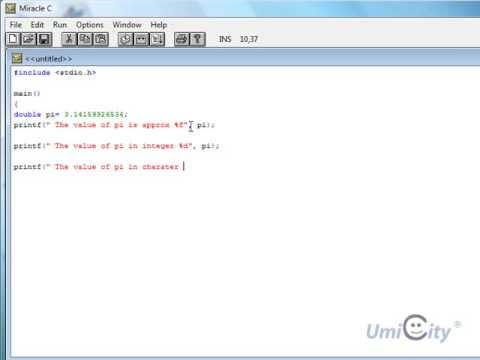Open a file using the folder icon
The width and height of the screenshot is (480, 360).
click(x=29, y=39)
